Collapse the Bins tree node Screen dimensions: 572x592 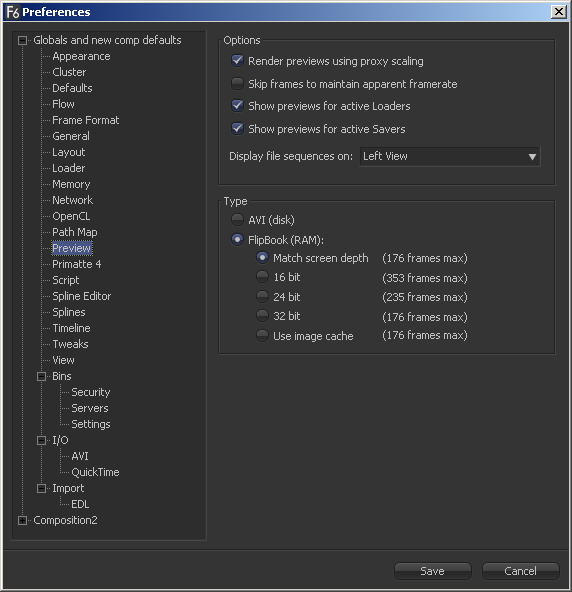[42, 376]
